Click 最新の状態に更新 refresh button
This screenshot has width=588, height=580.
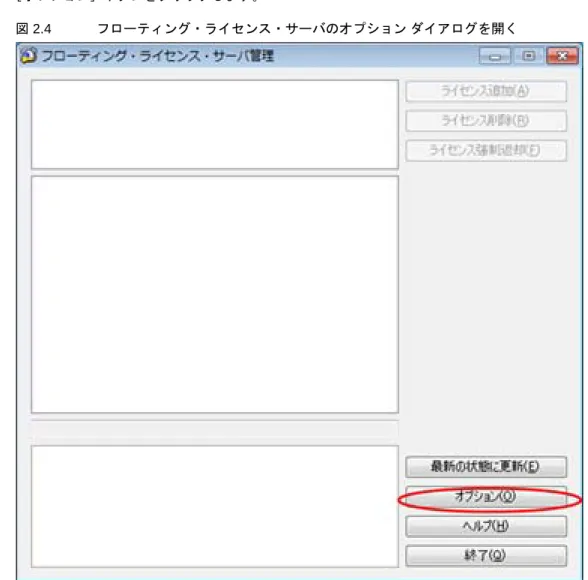486,467
